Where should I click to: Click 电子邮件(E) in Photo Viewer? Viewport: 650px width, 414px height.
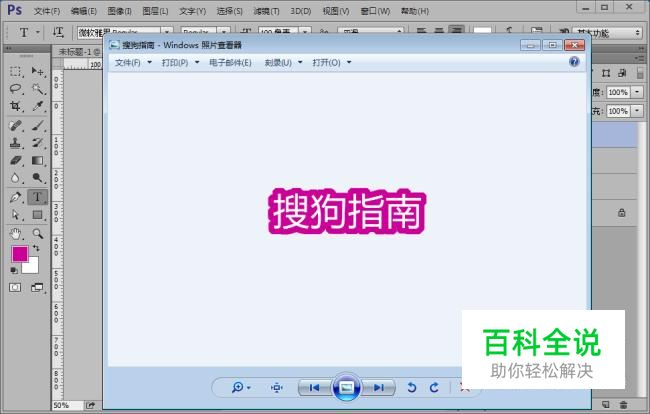[230, 63]
